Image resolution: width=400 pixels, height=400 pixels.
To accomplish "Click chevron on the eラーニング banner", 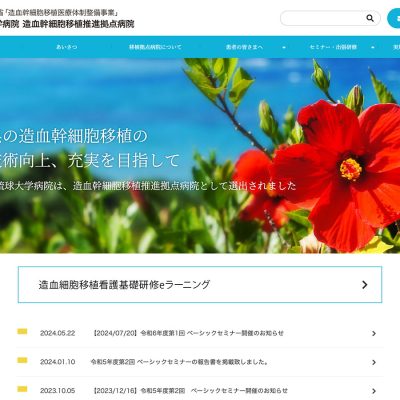I will point(365,284).
